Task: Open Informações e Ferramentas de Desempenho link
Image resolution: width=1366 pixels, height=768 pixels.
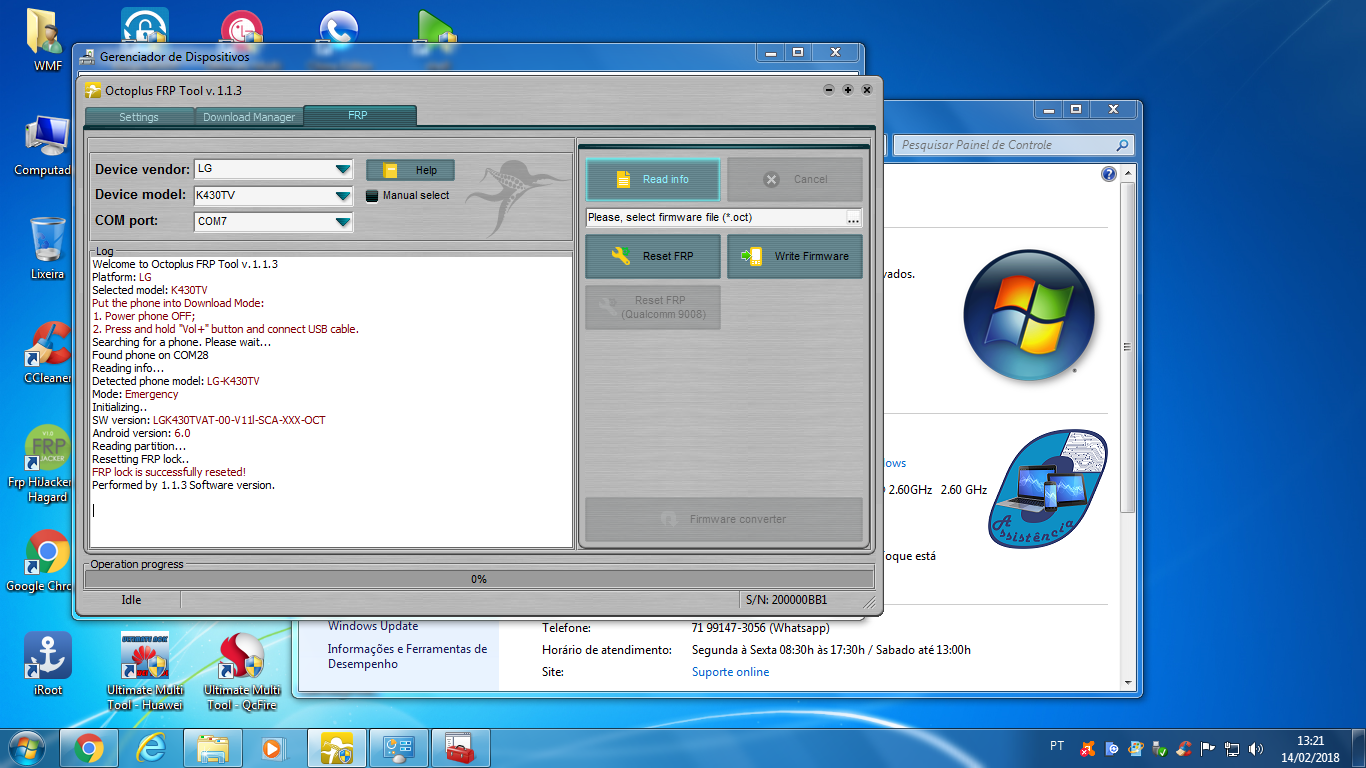Action: pos(407,656)
